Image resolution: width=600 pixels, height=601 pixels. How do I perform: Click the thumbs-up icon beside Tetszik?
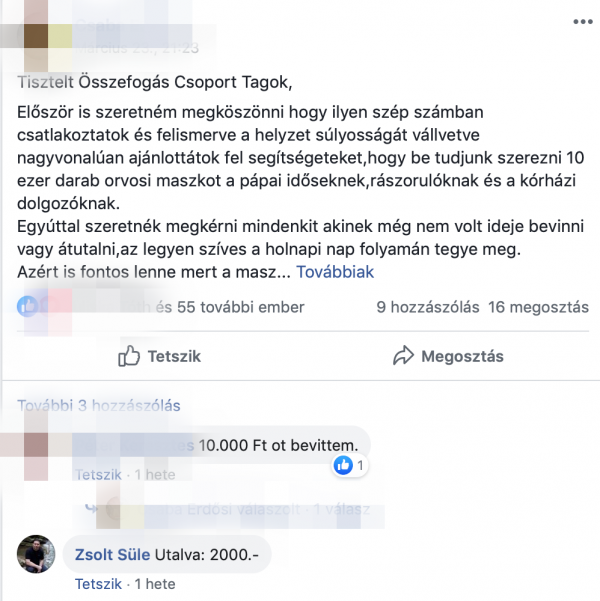pyautogui.click(x=129, y=356)
